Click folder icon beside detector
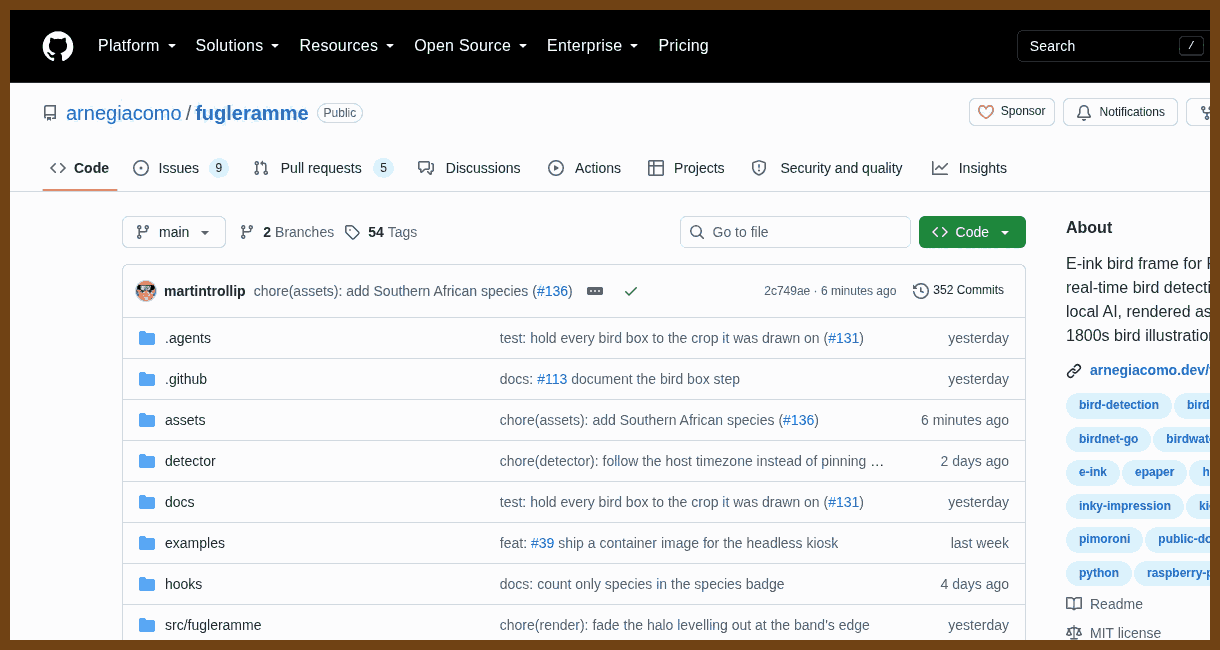This screenshot has height=650, width=1220. pos(147,461)
